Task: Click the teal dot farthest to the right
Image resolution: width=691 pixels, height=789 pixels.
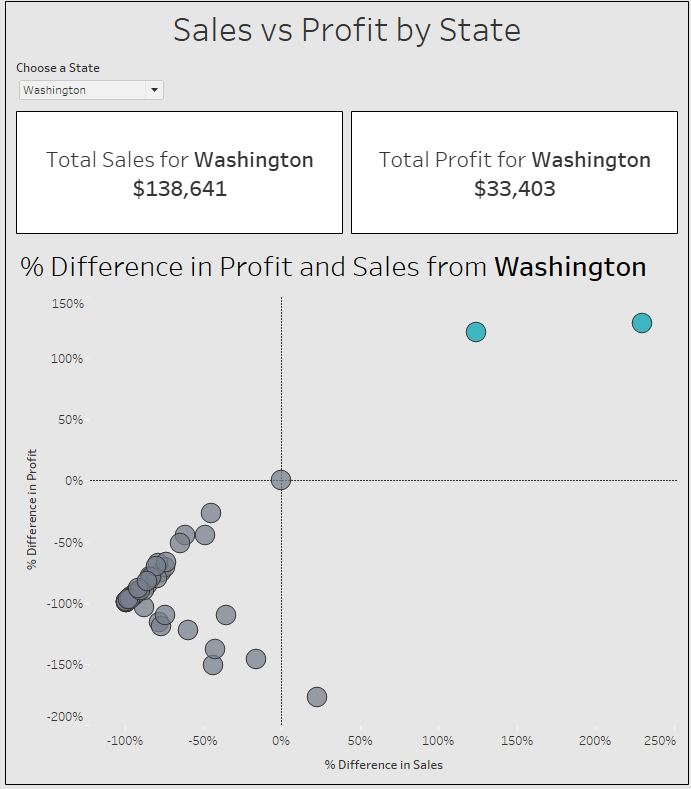Action: [x=642, y=322]
